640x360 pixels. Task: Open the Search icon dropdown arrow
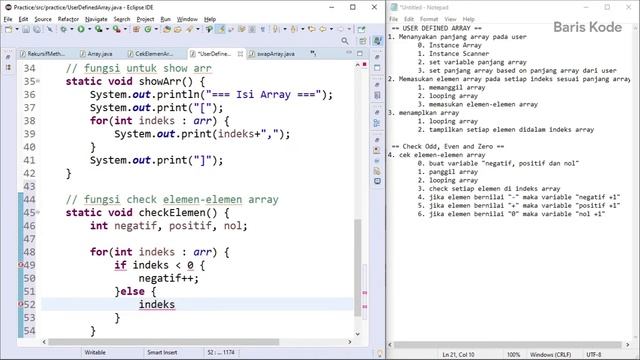click(198, 29)
